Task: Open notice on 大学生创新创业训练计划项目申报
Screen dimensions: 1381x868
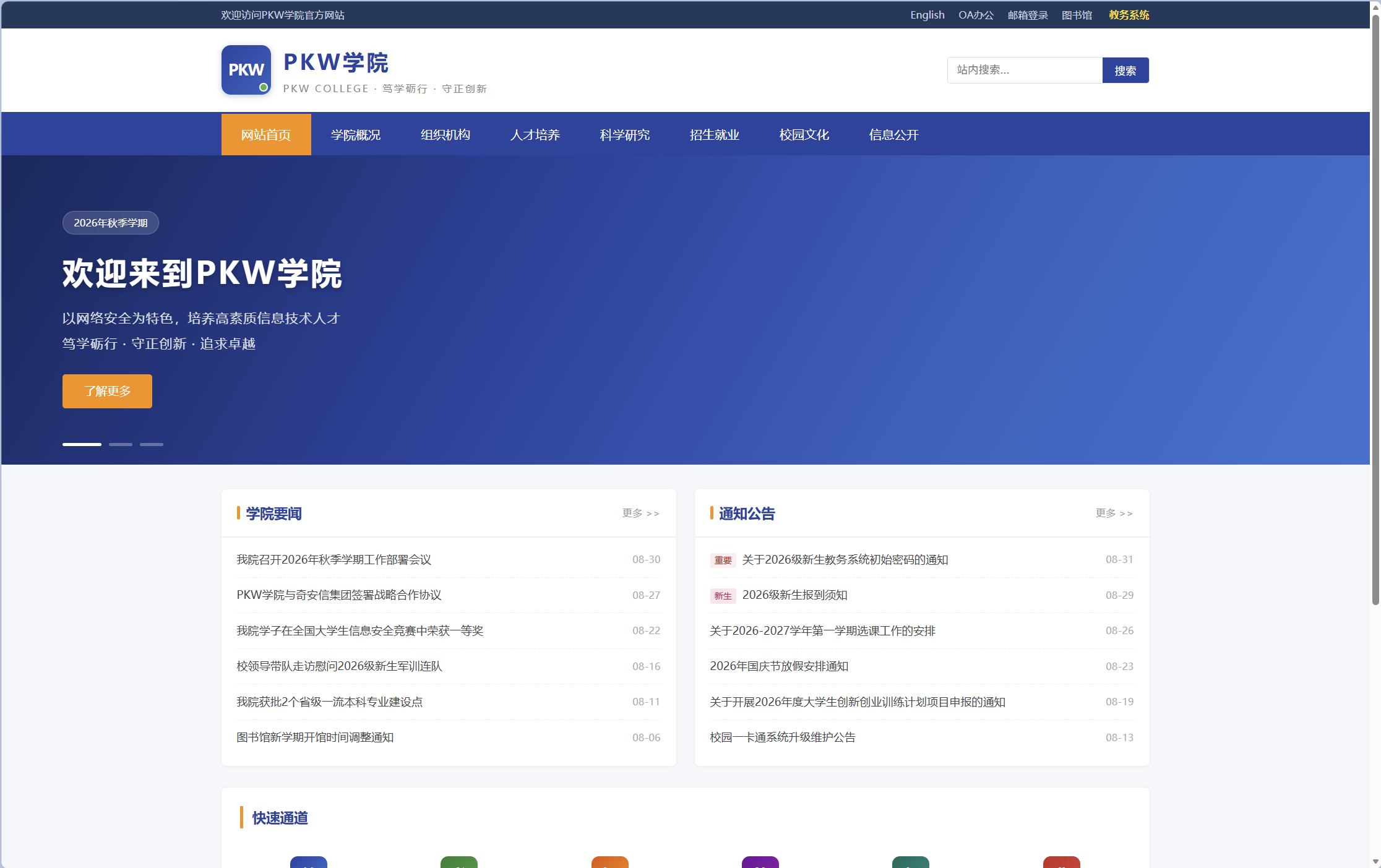Action: coord(858,702)
